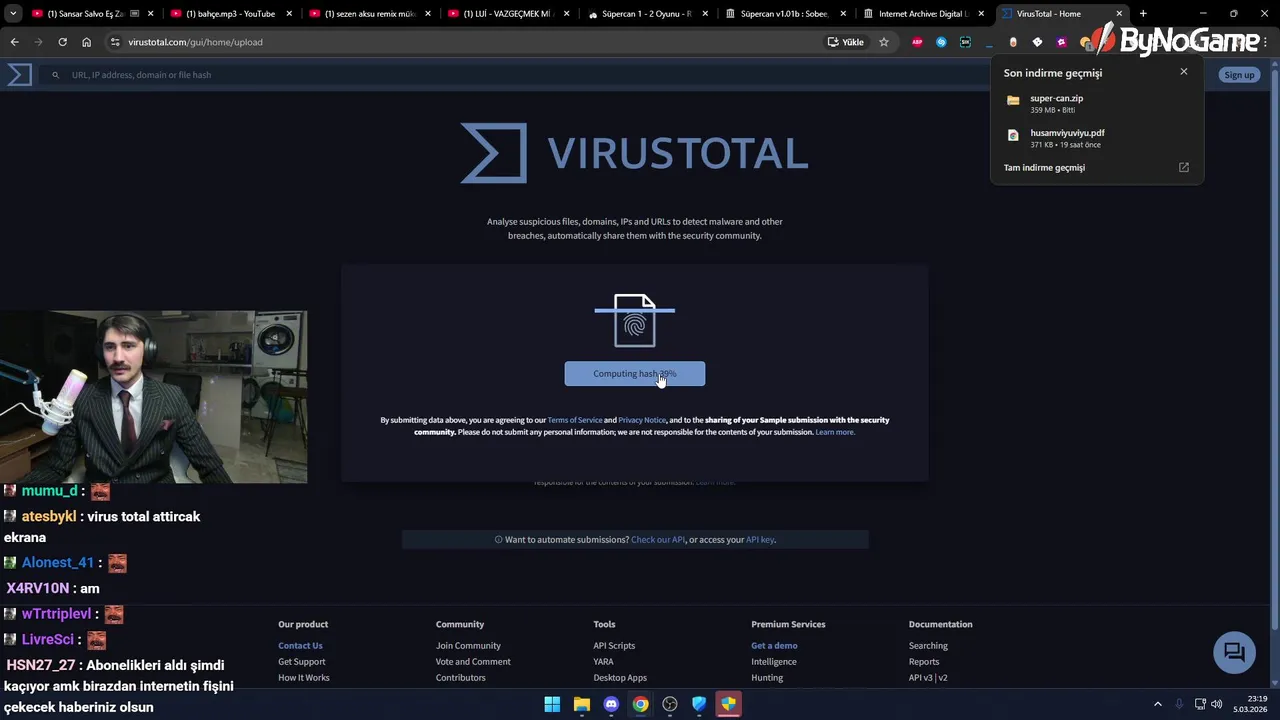Viewport: 1280px width, 720px height.
Task: Click the Yükle install button in address bar
Action: pyautogui.click(x=845, y=42)
